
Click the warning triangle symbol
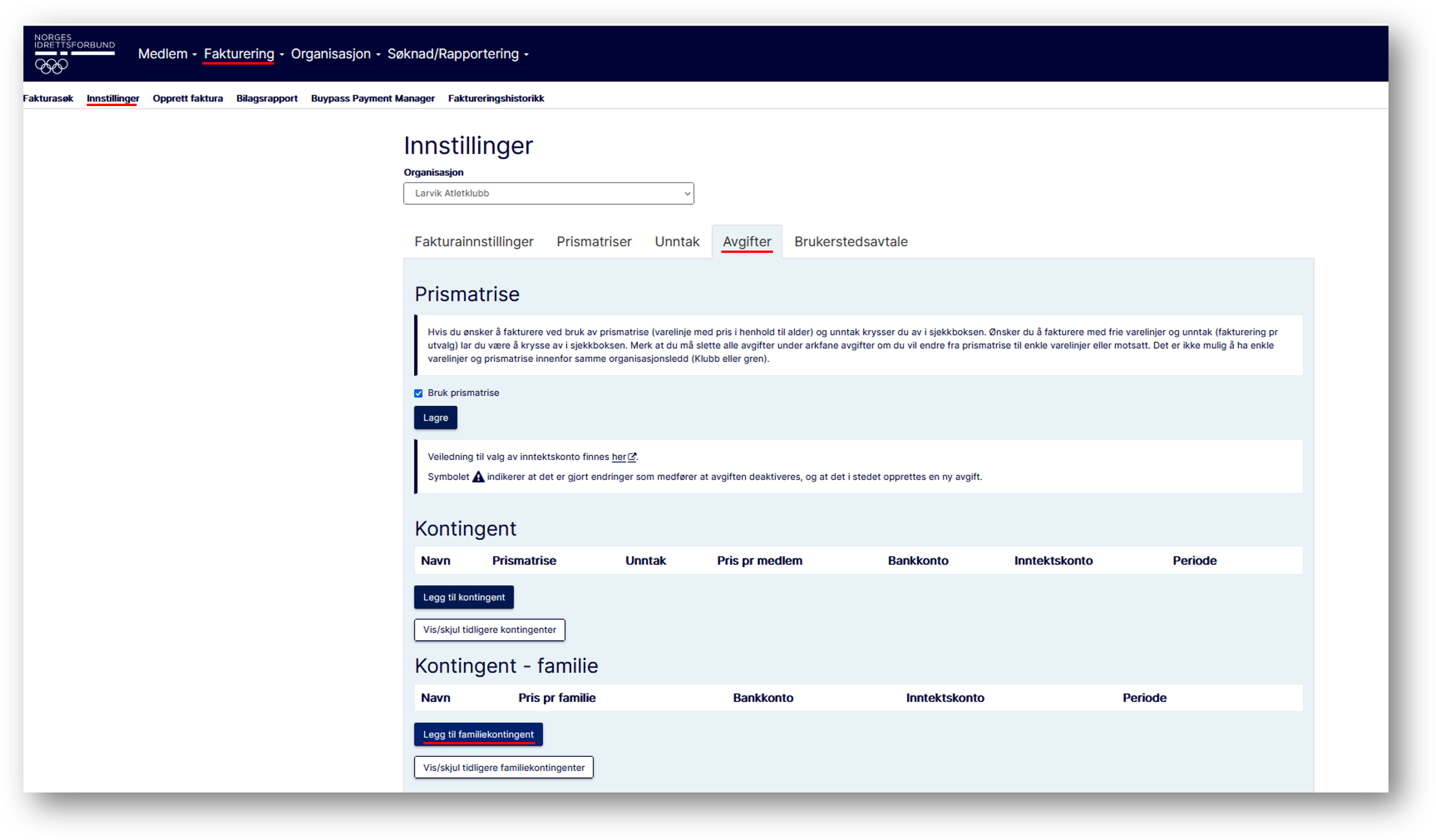478,476
